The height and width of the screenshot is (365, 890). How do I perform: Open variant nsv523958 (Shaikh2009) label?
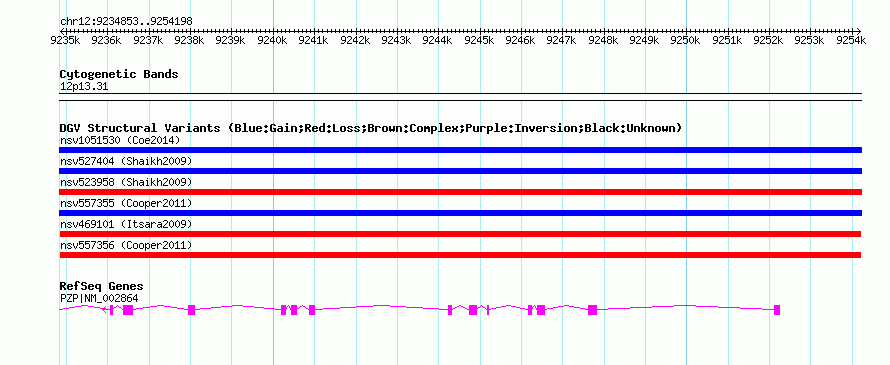tap(126, 182)
